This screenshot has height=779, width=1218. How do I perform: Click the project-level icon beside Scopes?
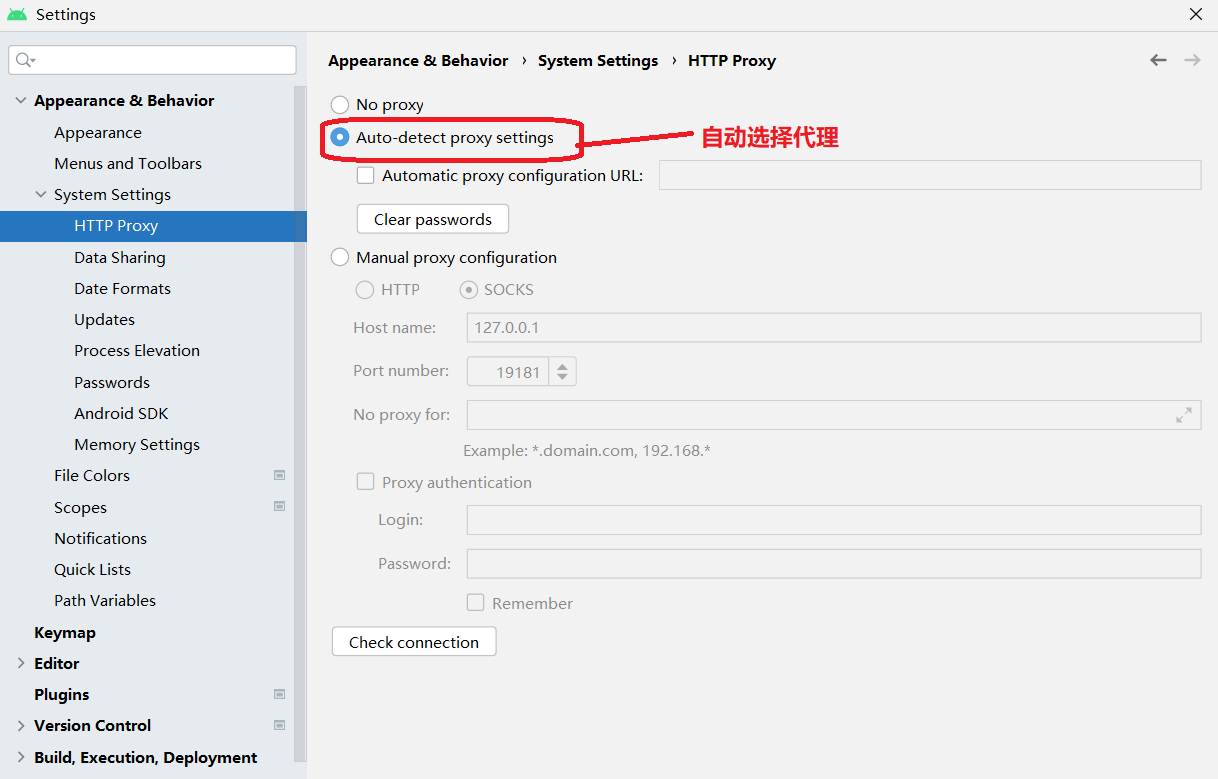[x=280, y=507]
